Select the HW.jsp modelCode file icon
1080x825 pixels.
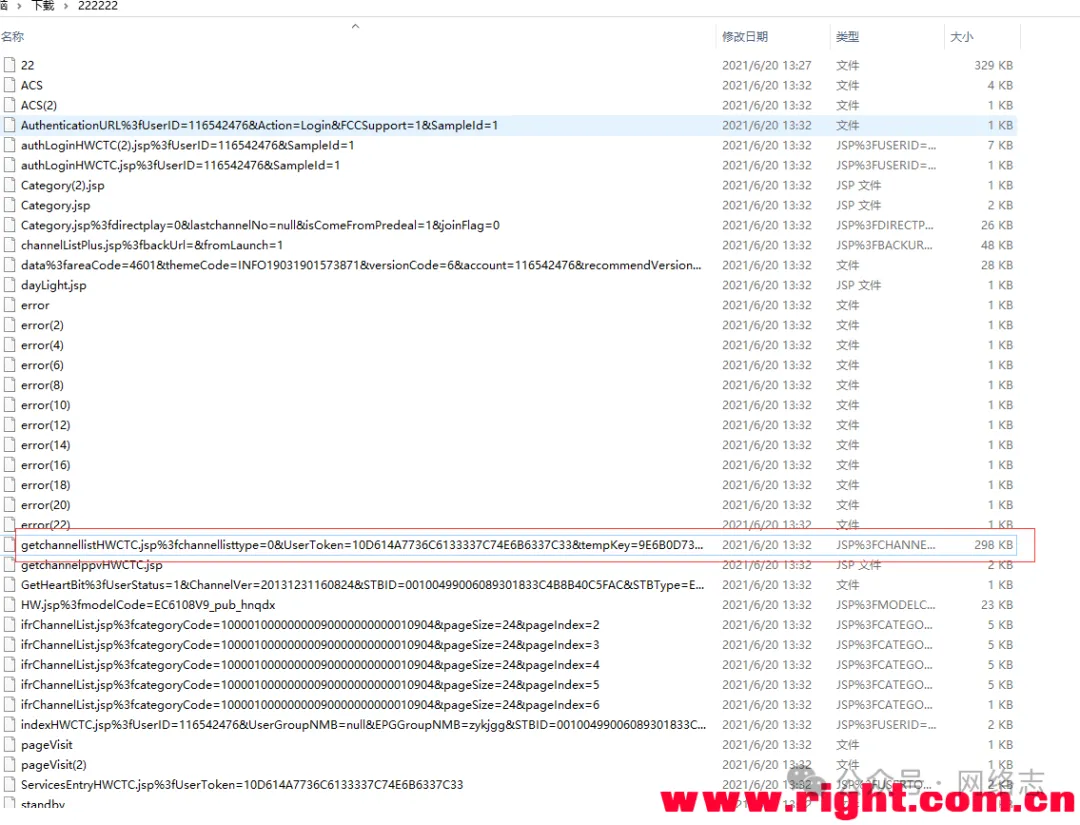pos(10,605)
